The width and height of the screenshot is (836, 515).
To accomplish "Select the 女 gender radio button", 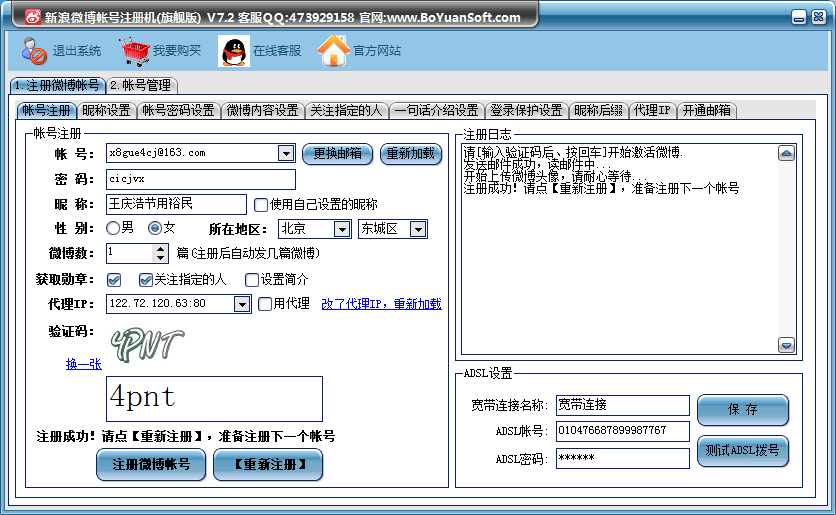I will click(x=155, y=228).
